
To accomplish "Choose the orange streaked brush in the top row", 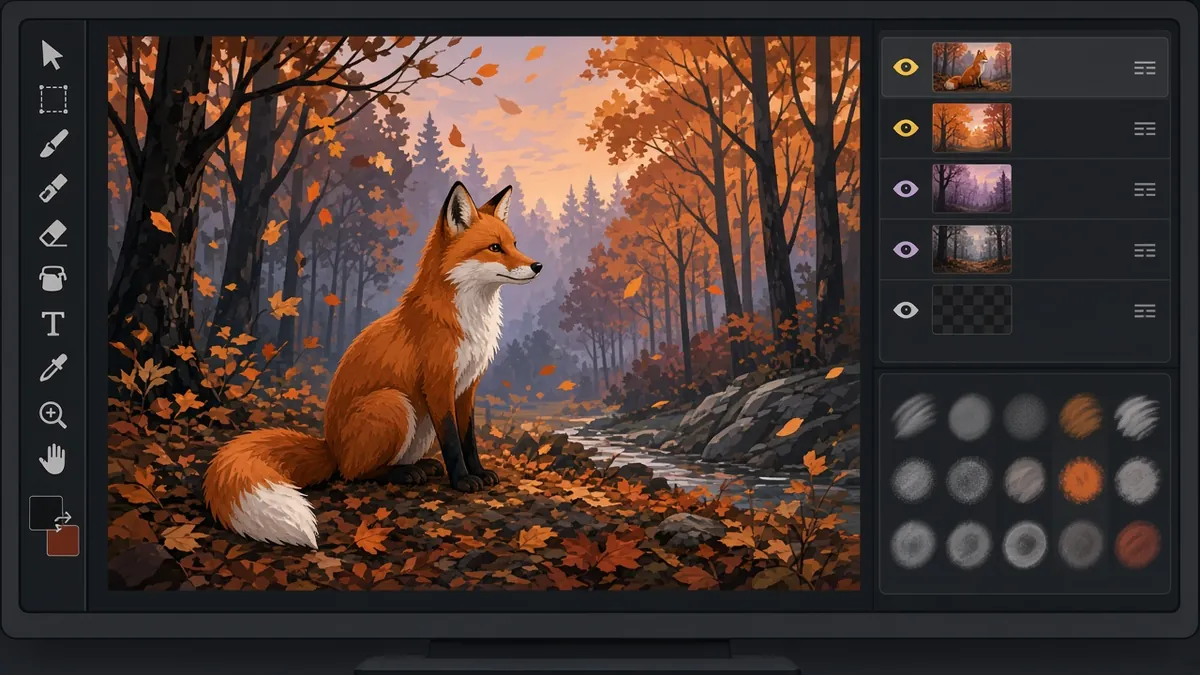I will pos(1081,416).
